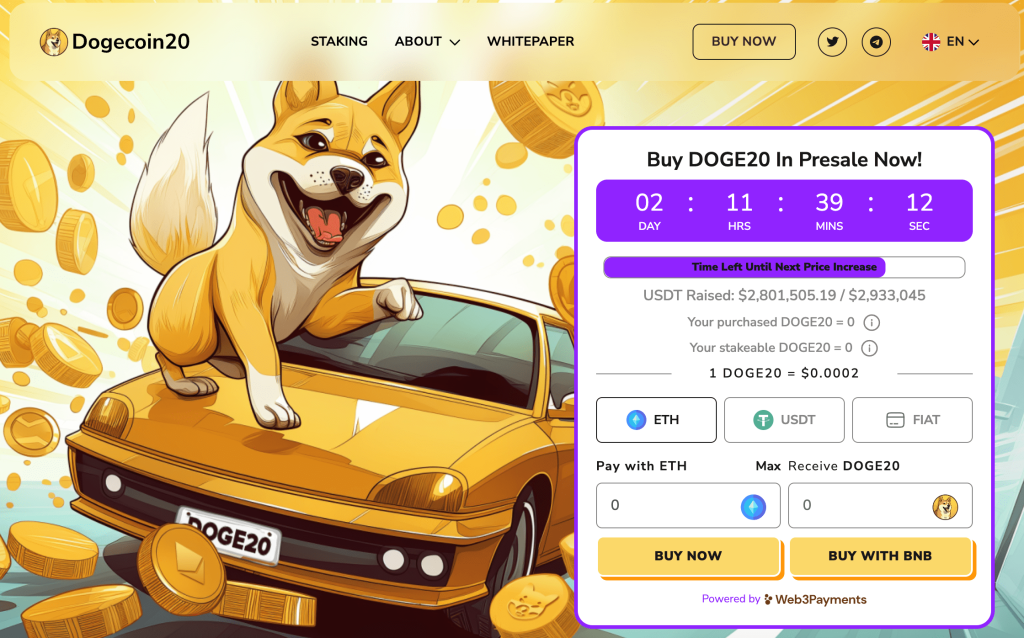Click info icon beside stakeable DOGE20

[869, 348]
